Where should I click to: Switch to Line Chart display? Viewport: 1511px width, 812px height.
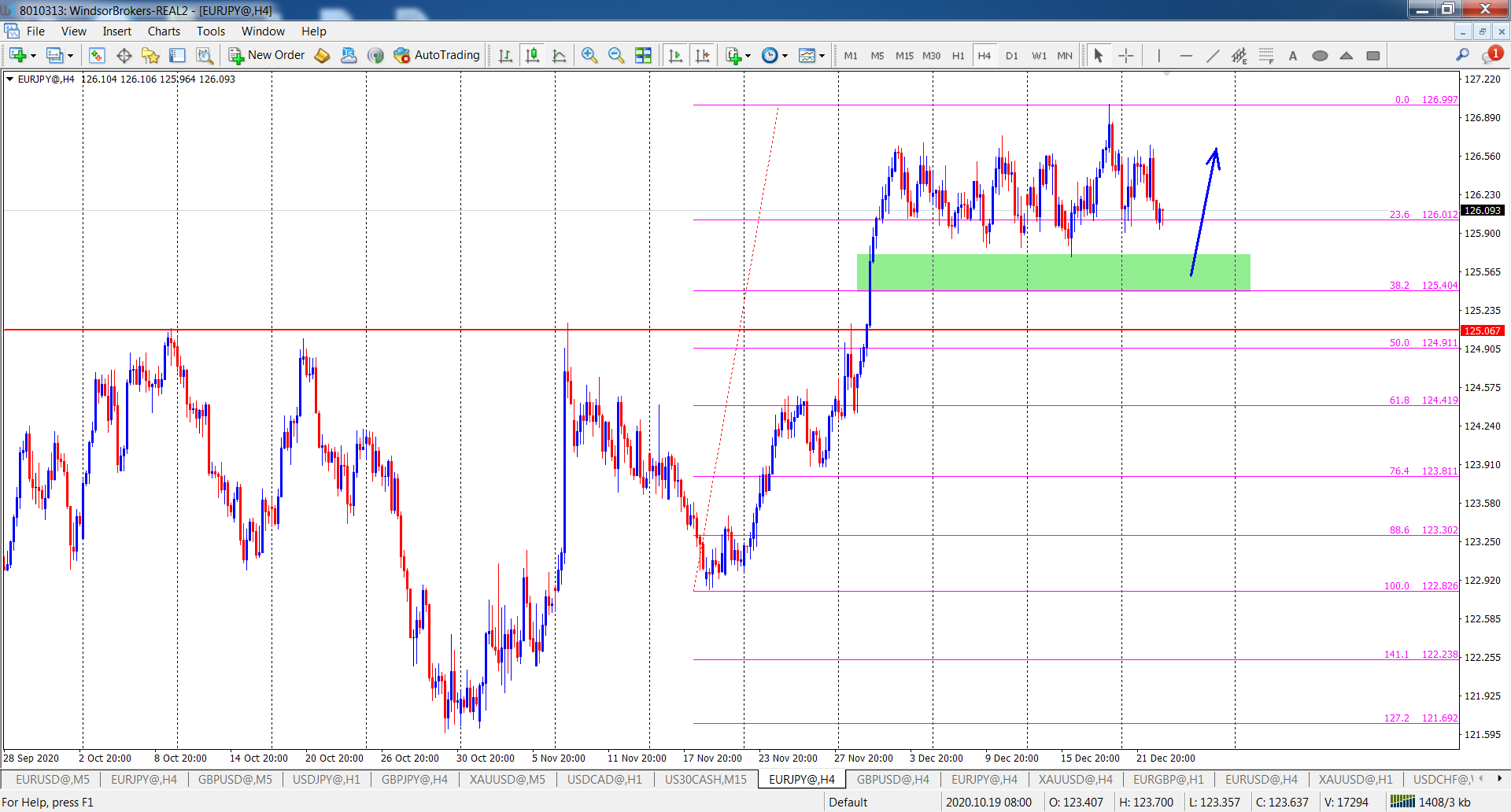click(559, 55)
